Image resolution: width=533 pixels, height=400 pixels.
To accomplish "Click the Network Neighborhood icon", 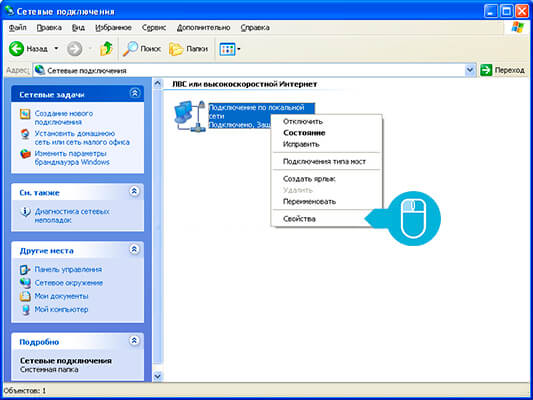I will pyautogui.click(x=25, y=283).
